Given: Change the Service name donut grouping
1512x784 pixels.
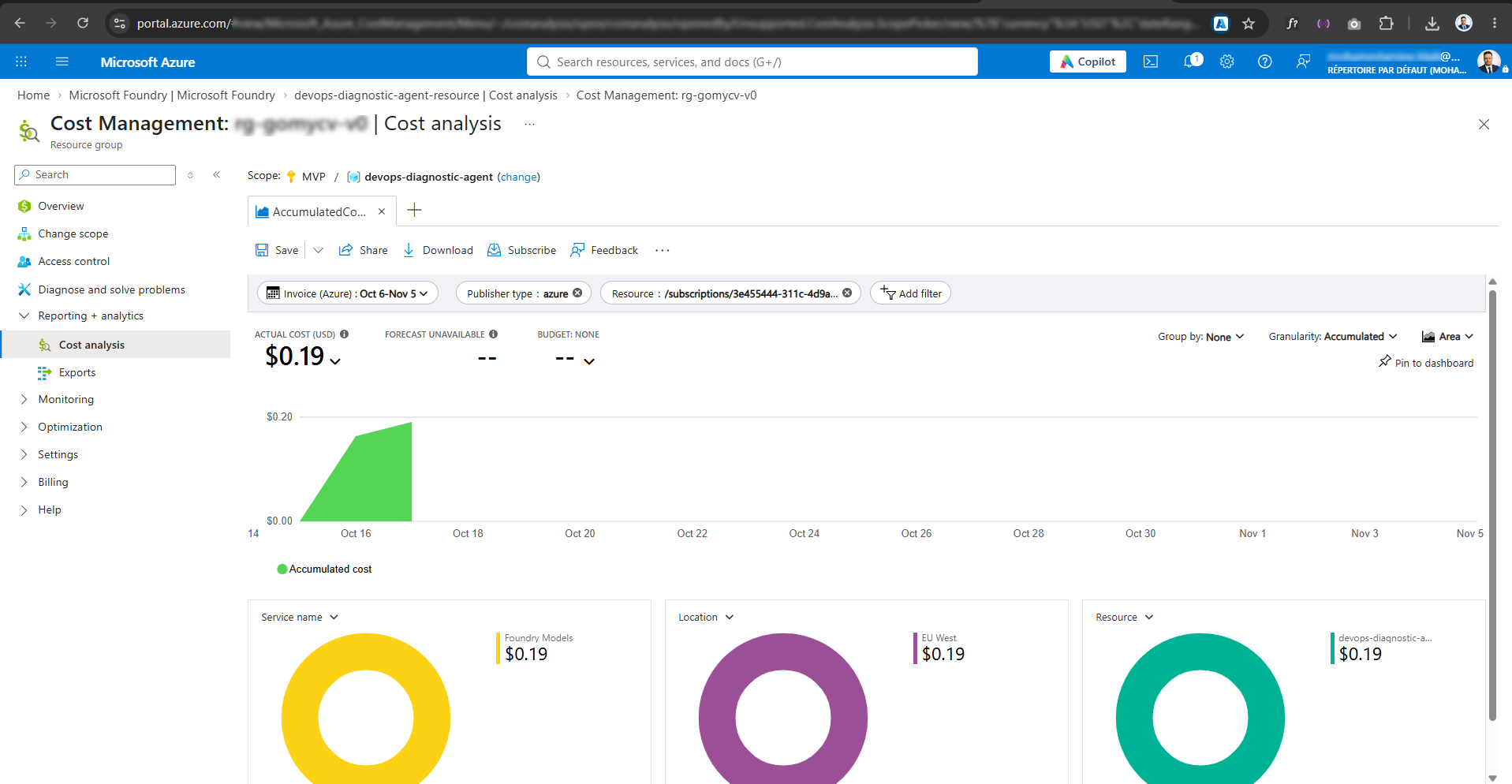Looking at the screenshot, I should tap(300, 618).
